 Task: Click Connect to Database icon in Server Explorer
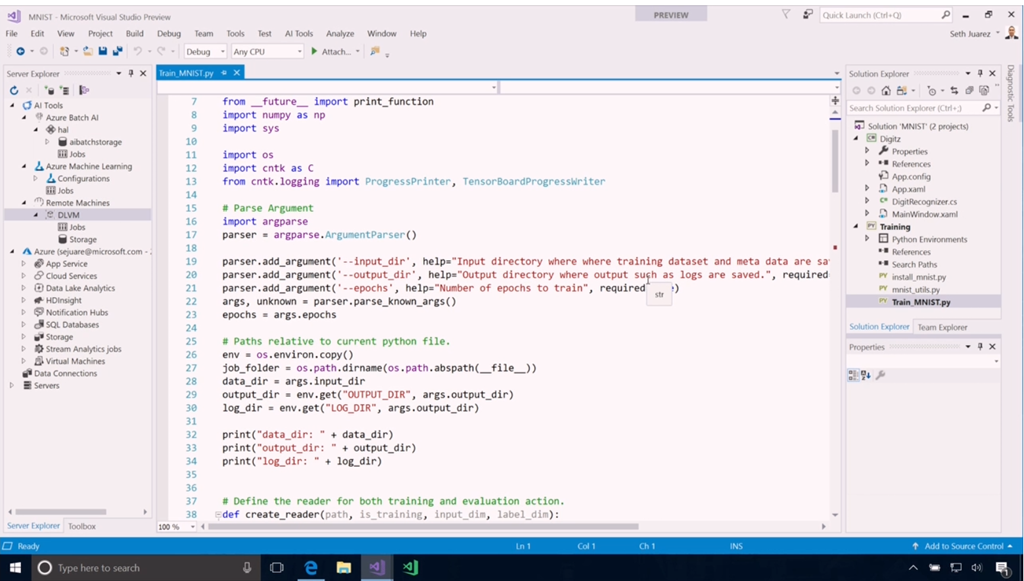(x=52, y=90)
